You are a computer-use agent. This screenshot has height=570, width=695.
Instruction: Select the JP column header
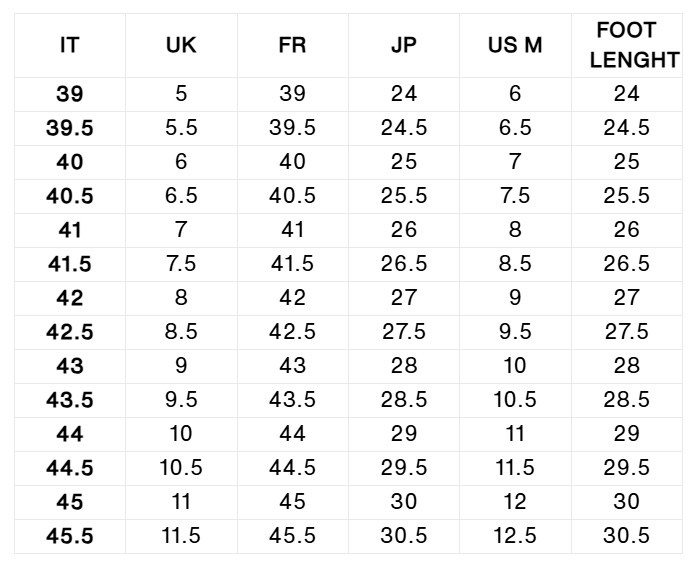tap(404, 45)
